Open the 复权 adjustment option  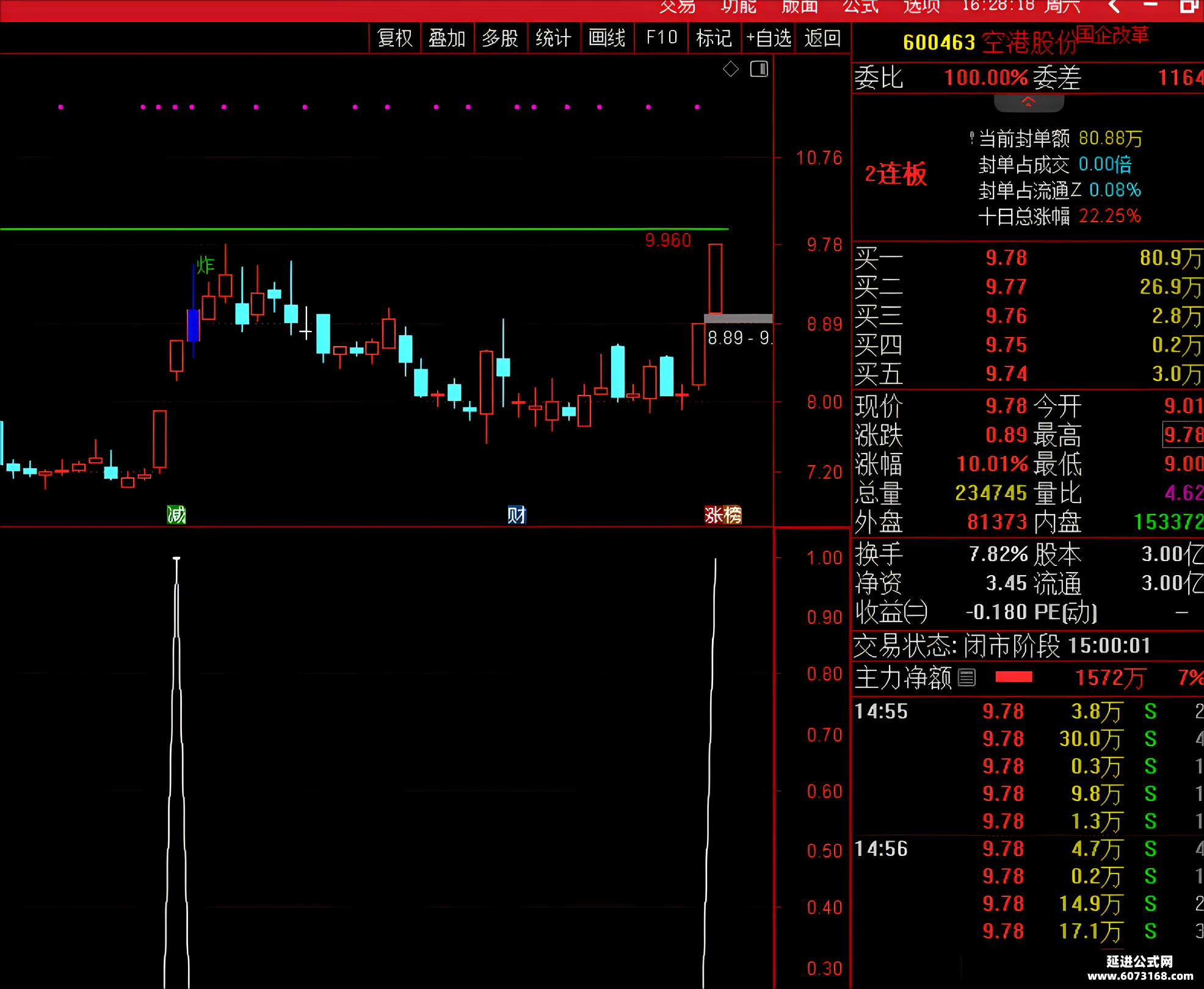(395, 38)
